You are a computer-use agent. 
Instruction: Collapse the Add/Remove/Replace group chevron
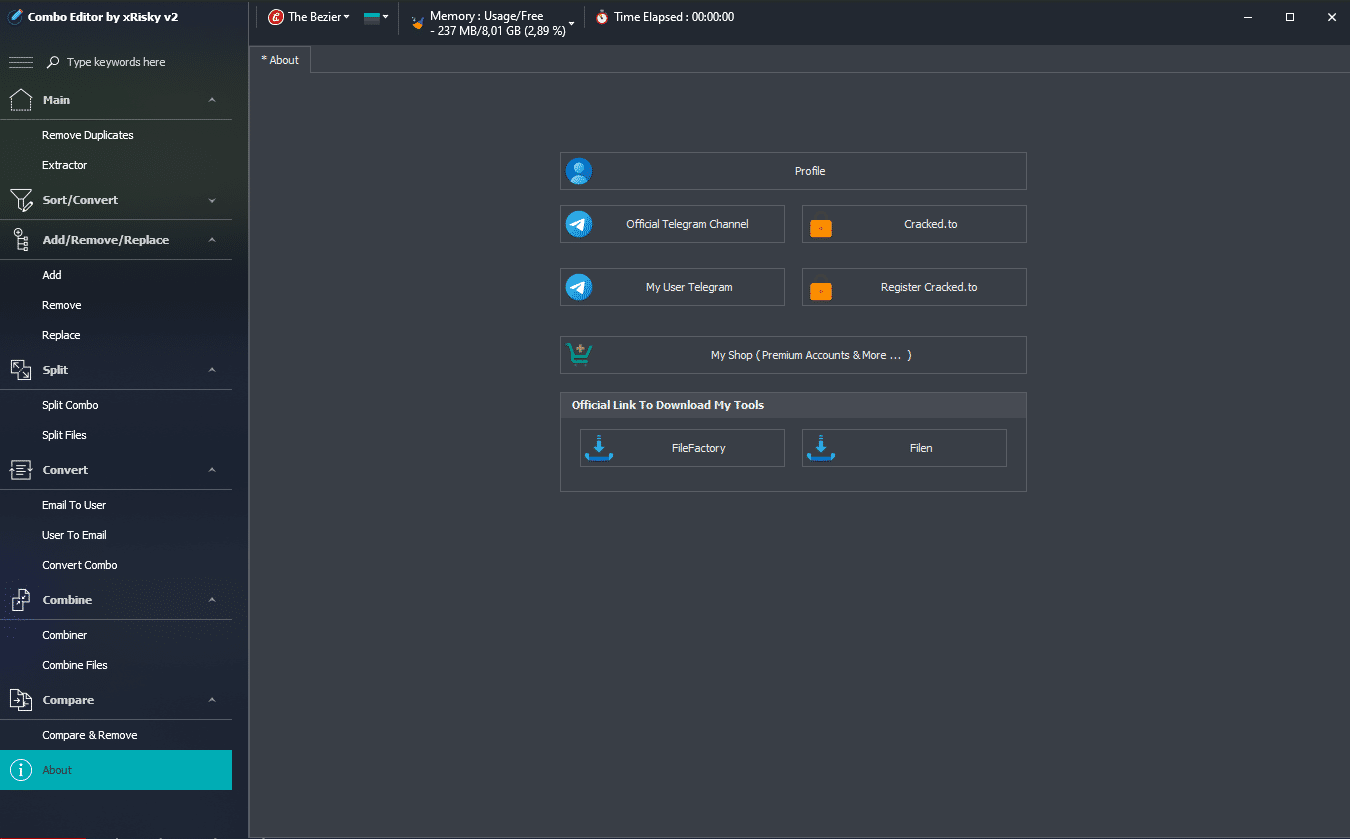pos(212,240)
